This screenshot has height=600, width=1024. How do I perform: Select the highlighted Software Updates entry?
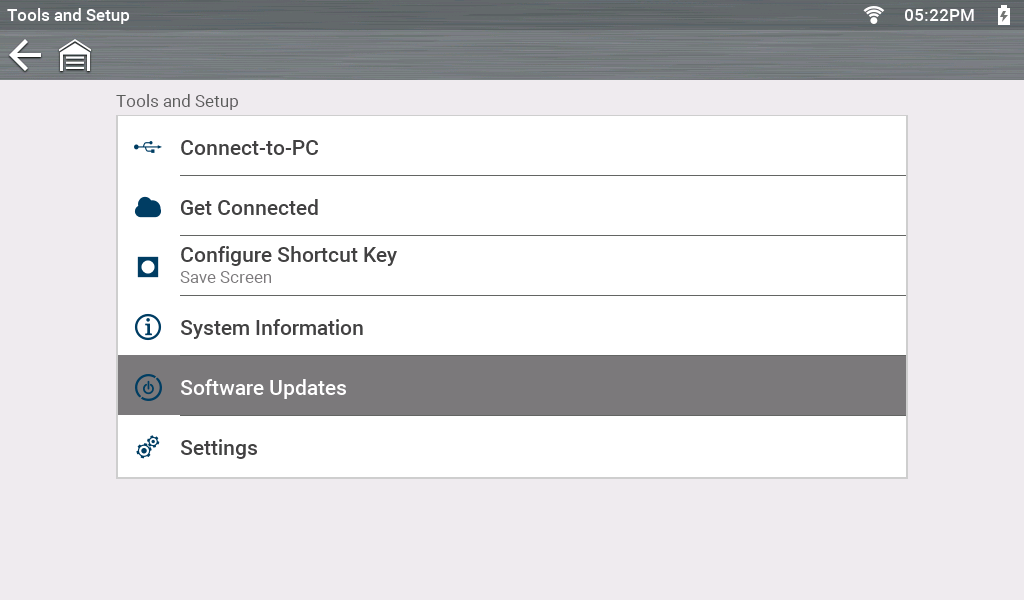pos(263,388)
